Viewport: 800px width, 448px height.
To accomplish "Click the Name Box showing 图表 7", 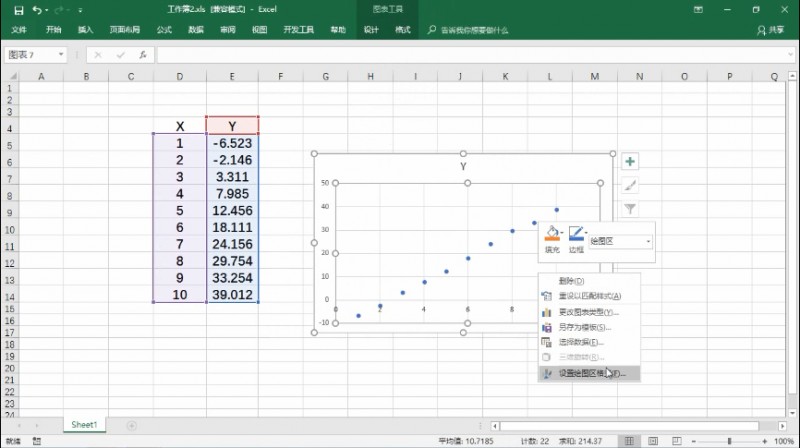I will [x=31, y=55].
